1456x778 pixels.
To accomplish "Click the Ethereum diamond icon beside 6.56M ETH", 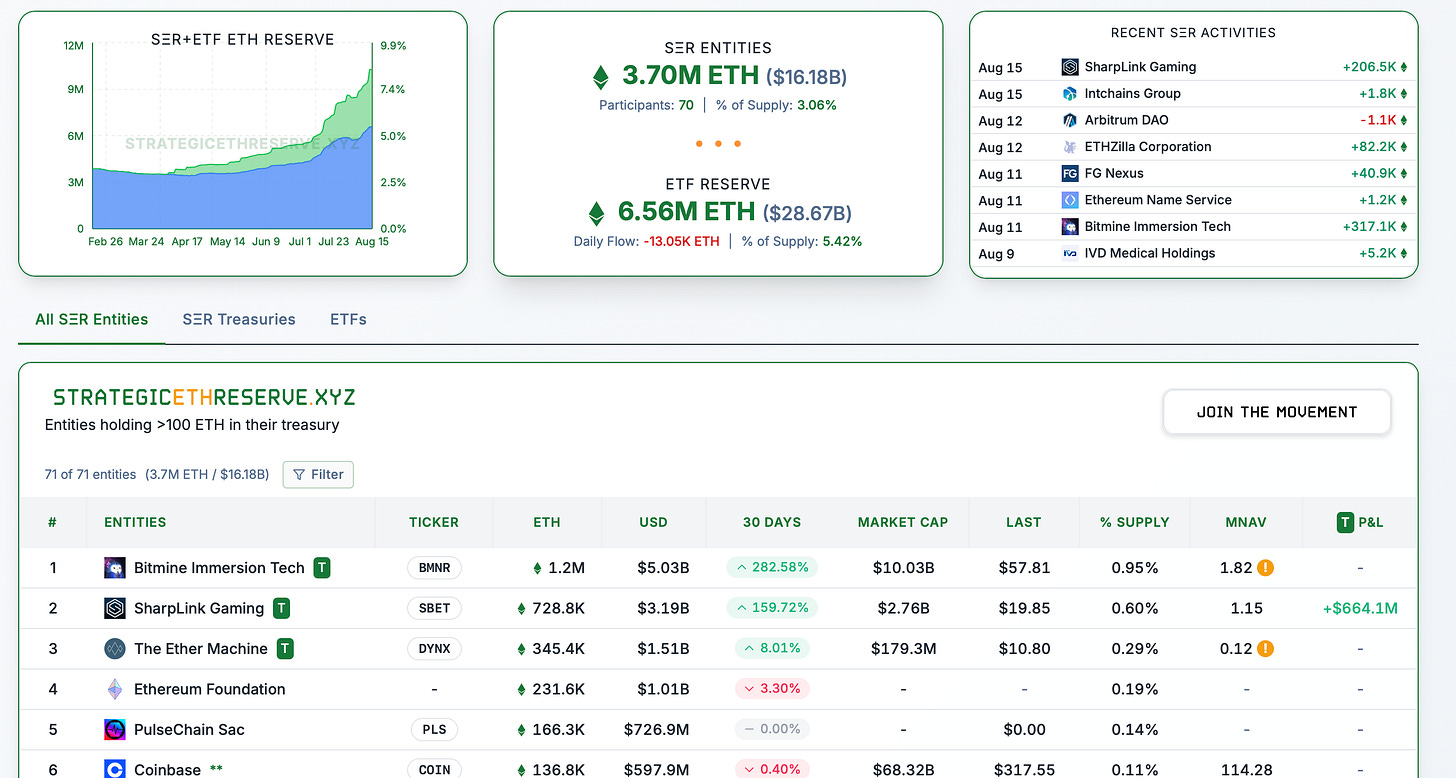I will [597, 213].
